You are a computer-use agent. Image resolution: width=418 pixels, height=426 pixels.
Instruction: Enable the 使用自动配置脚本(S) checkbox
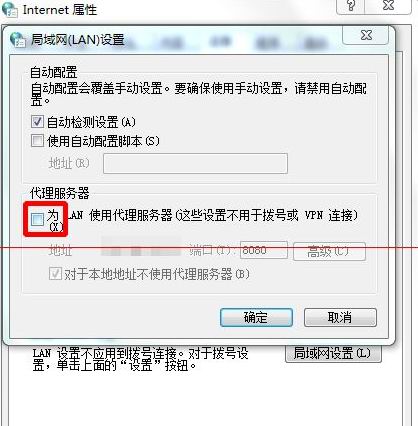pyautogui.click(x=37, y=140)
